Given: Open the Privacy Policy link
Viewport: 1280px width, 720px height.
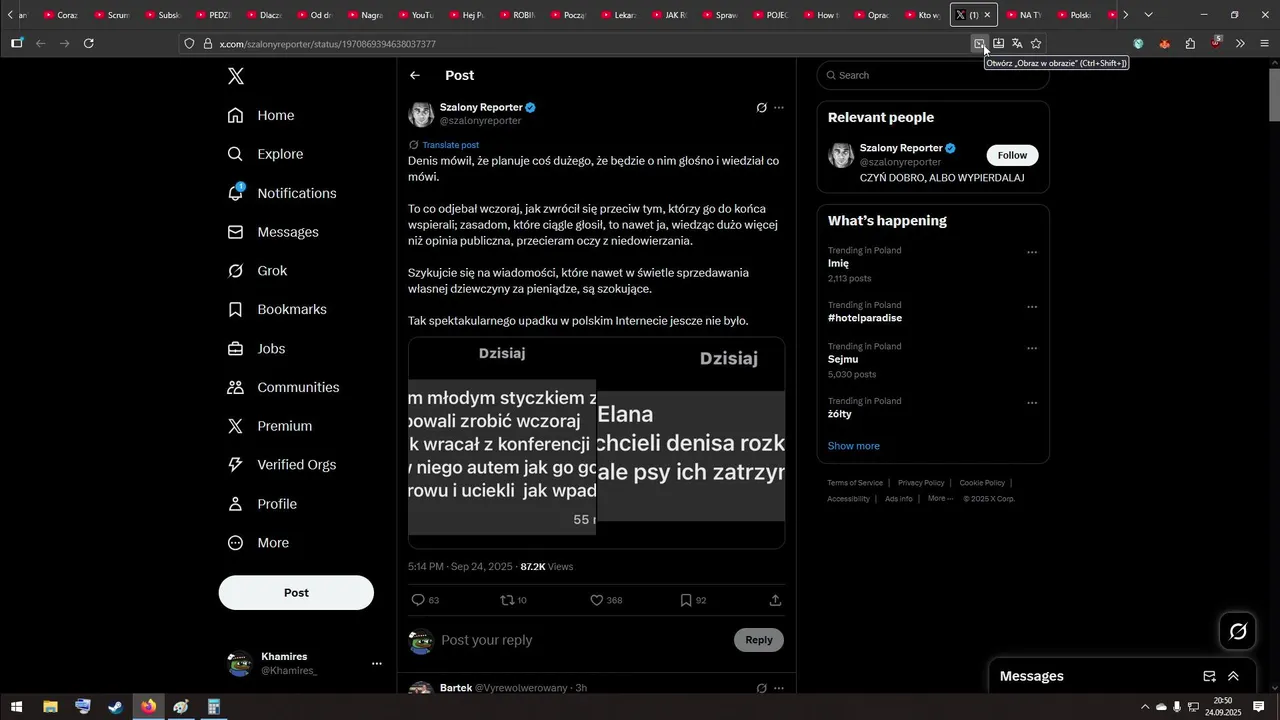Looking at the screenshot, I should pyautogui.click(x=921, y=483).
